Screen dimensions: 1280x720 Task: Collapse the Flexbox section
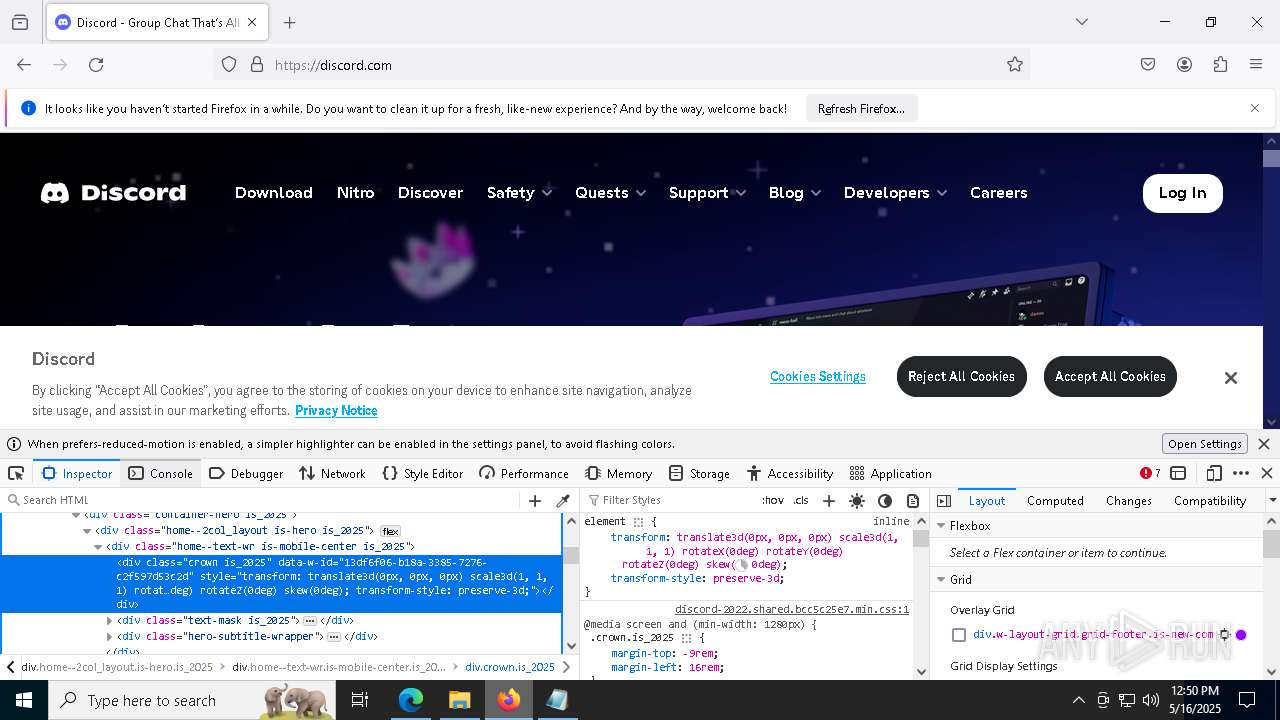coord(941,526)
